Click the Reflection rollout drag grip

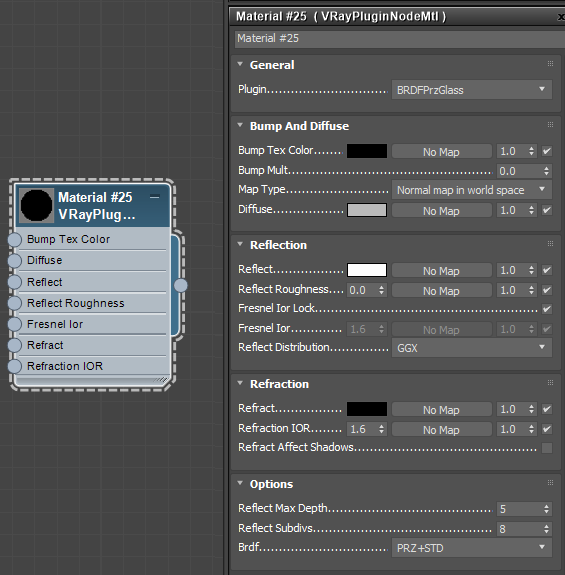(550, 243)
